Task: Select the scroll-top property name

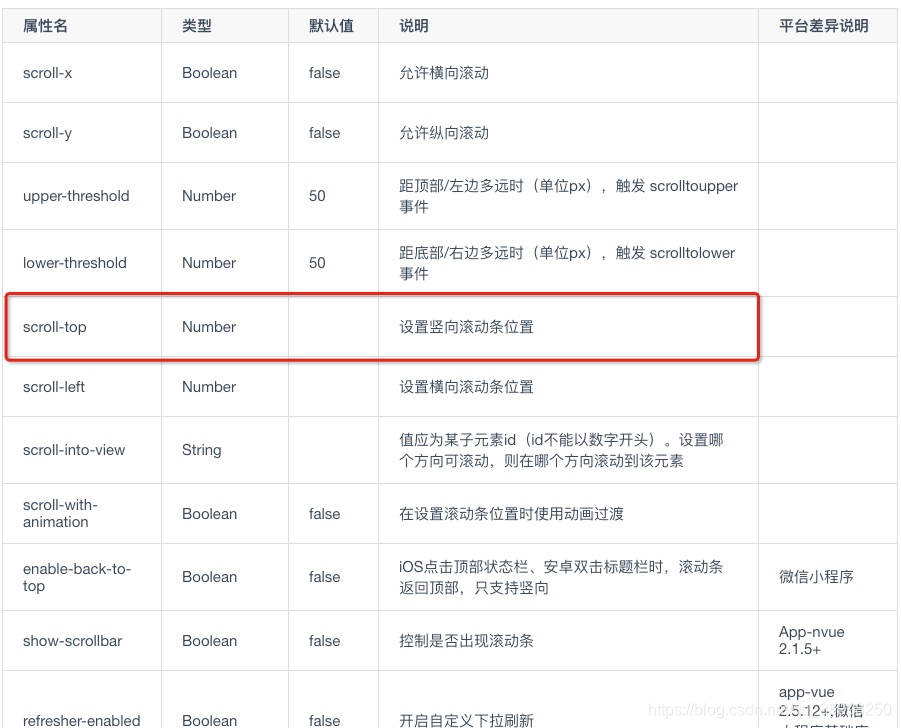Action: click(x=55, y=327)
